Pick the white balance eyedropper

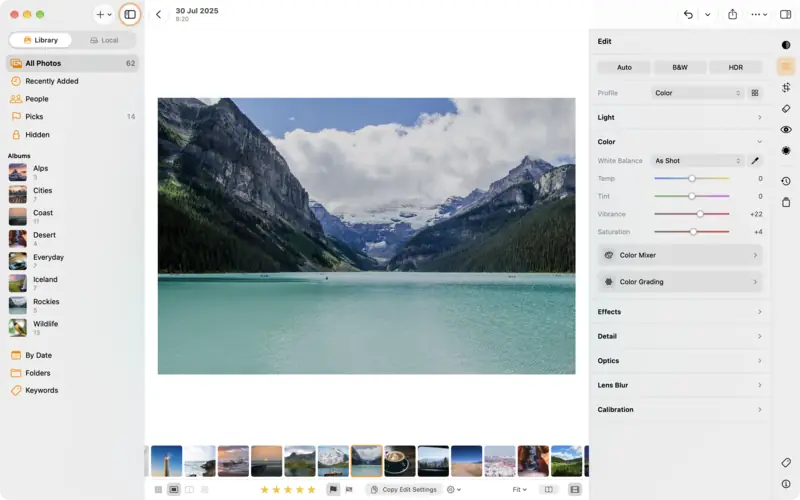point(755,161)
